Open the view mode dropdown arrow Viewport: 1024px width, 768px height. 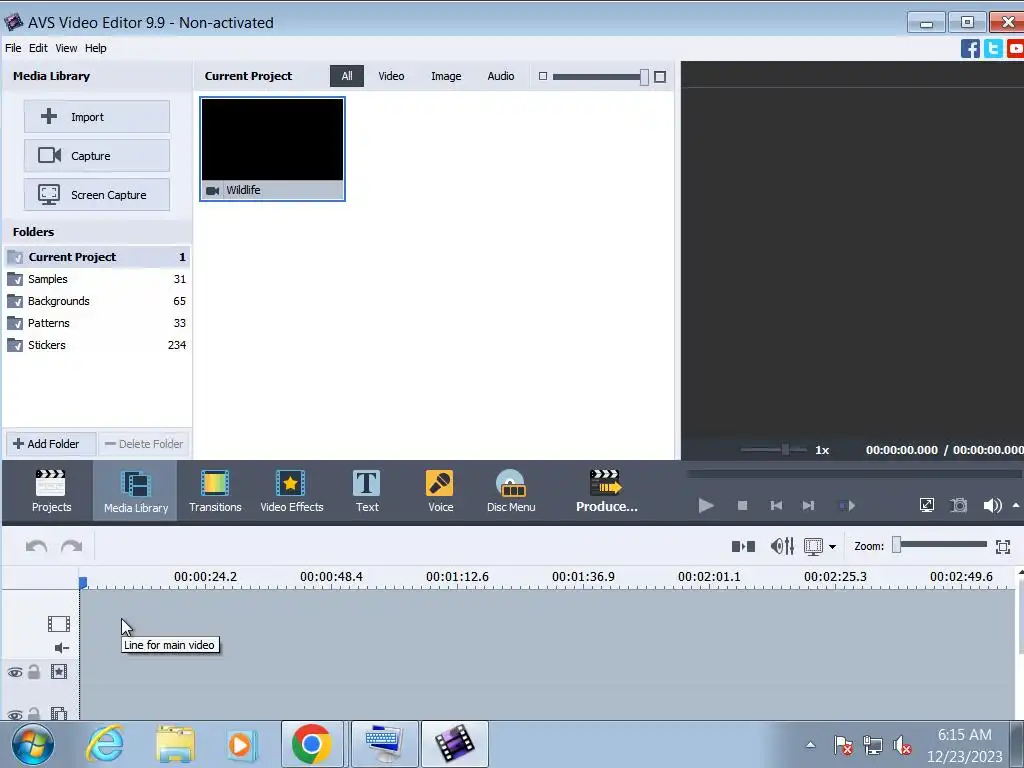coord(832,547)
